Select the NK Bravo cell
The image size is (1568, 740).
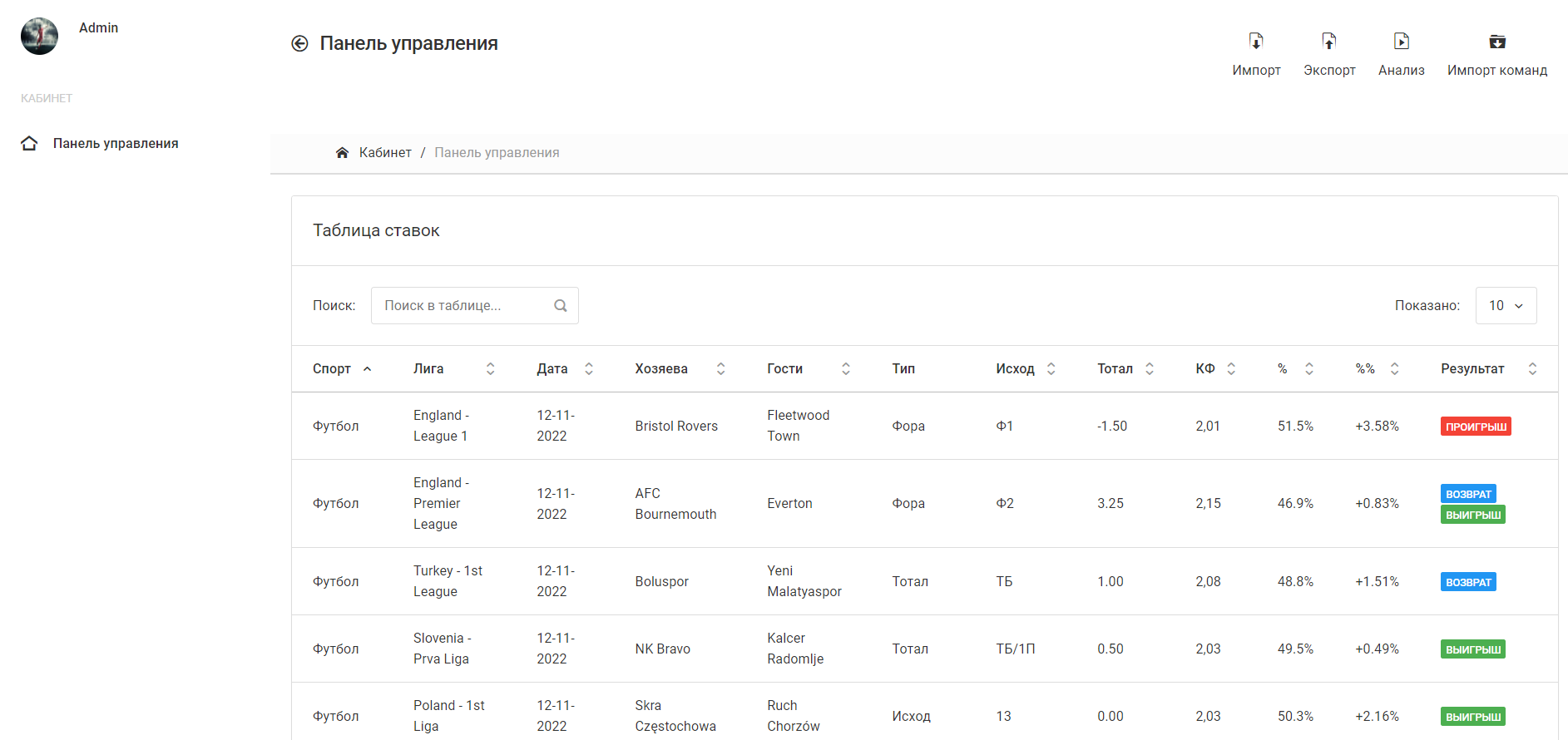pos(663,649)
